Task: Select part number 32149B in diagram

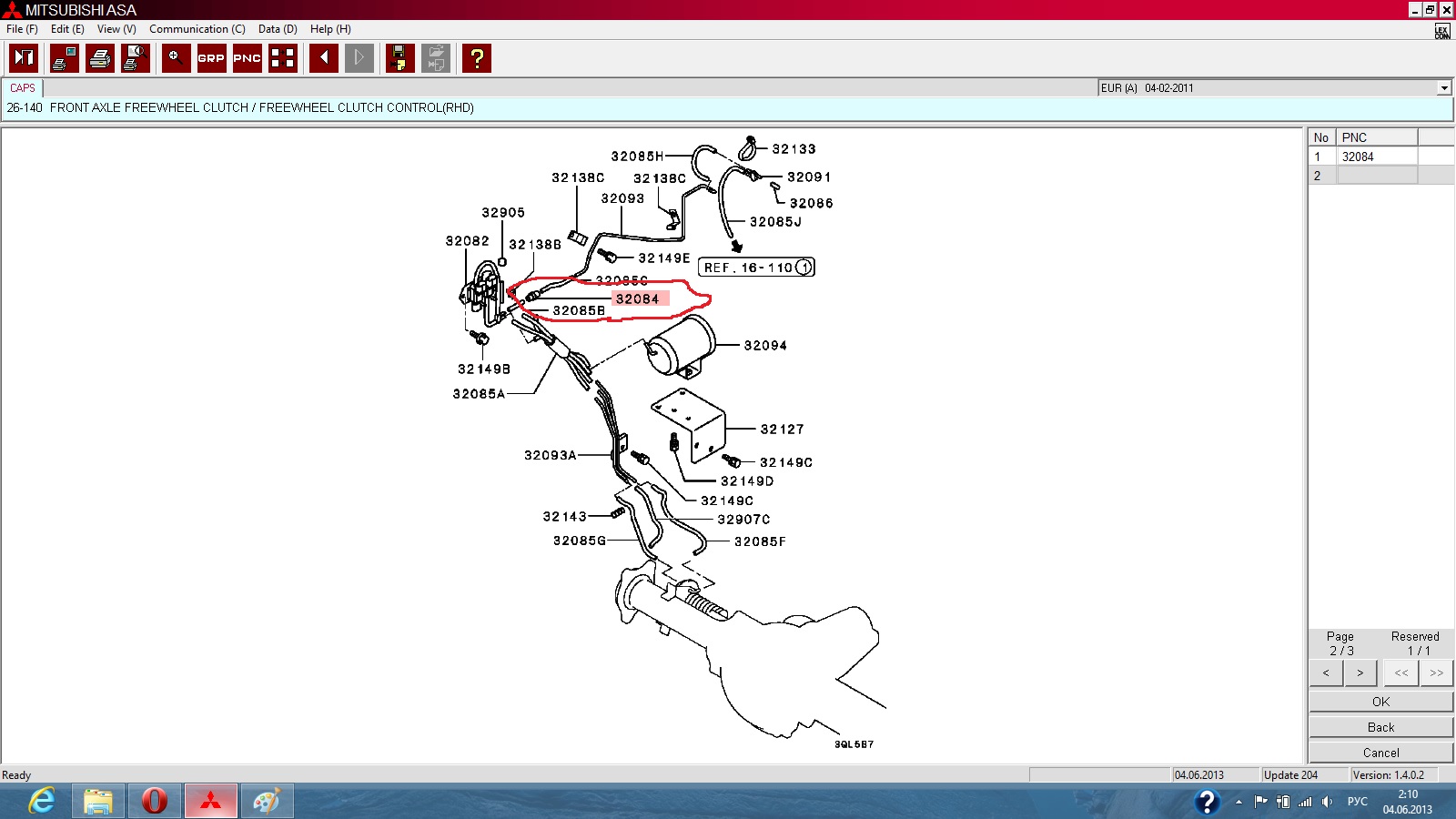Action: (484, 369)
